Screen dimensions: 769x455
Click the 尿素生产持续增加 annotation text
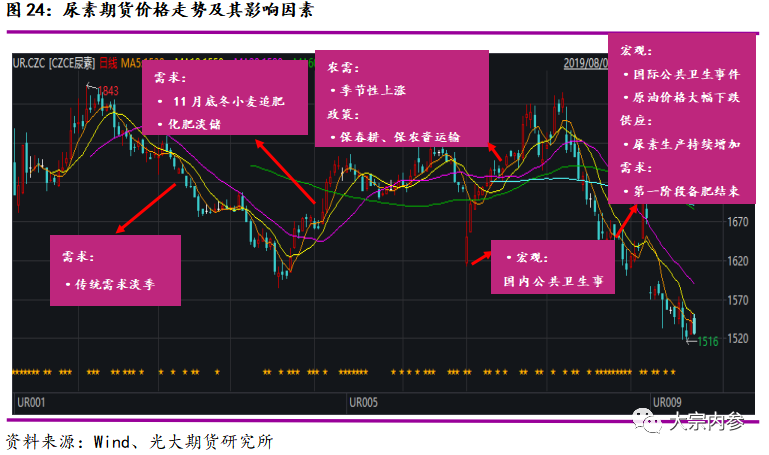coord(687,144)
